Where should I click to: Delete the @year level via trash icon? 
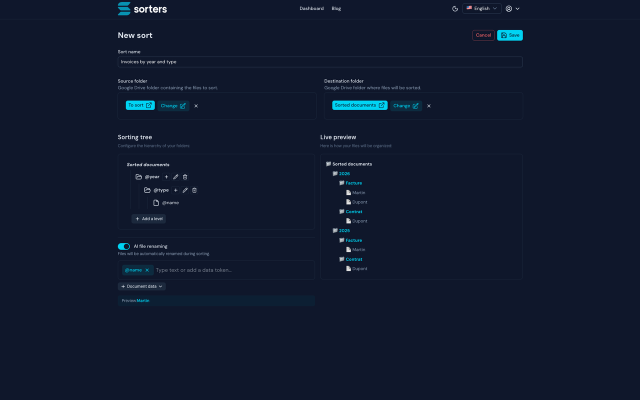pos(185,177)
